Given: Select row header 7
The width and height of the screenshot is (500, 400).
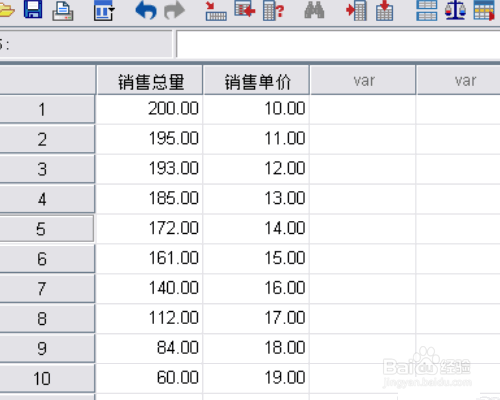Looking at the screenshot, I should click(47, 289).
